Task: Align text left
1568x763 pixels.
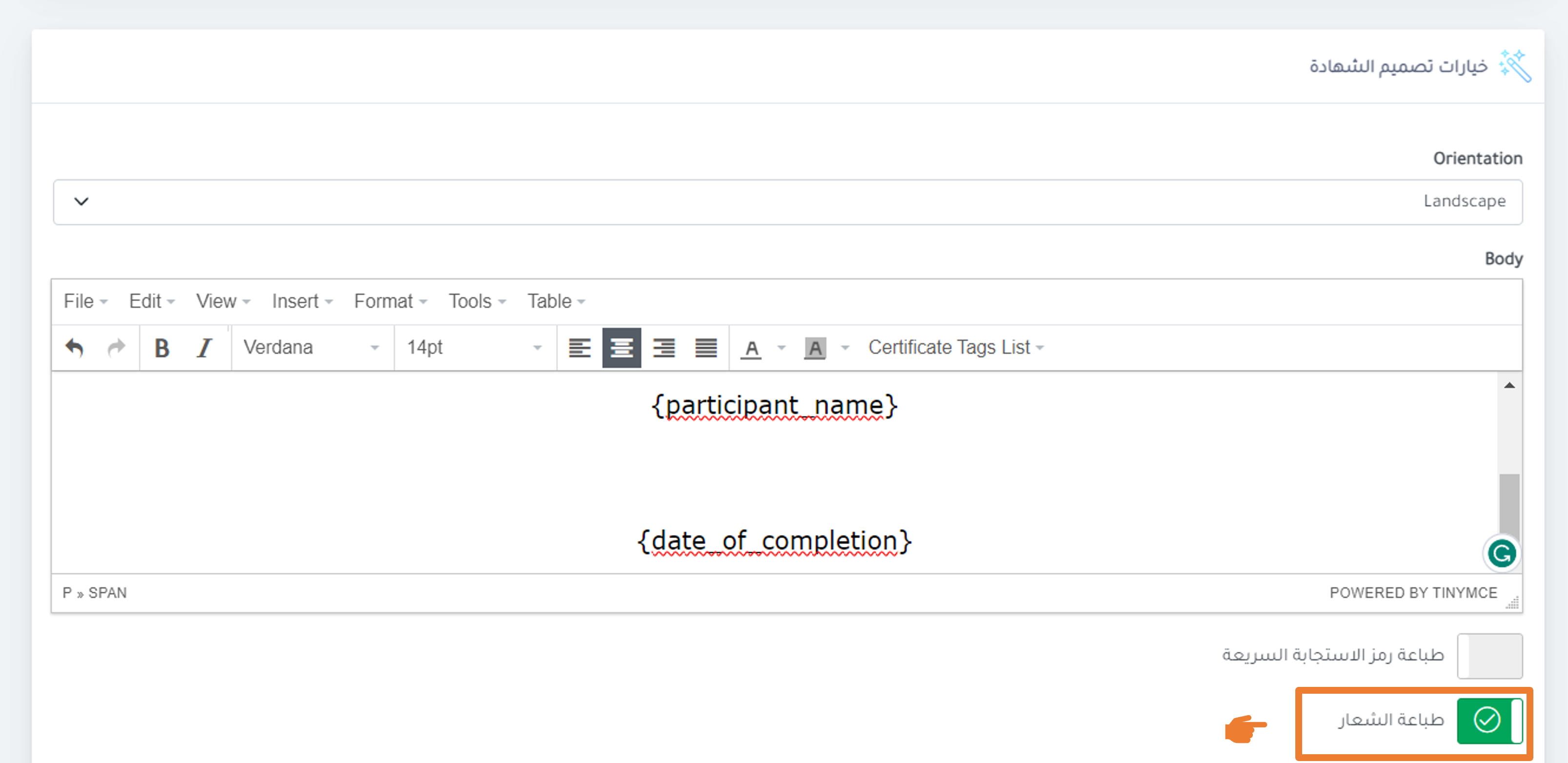Action: (579, 347)
